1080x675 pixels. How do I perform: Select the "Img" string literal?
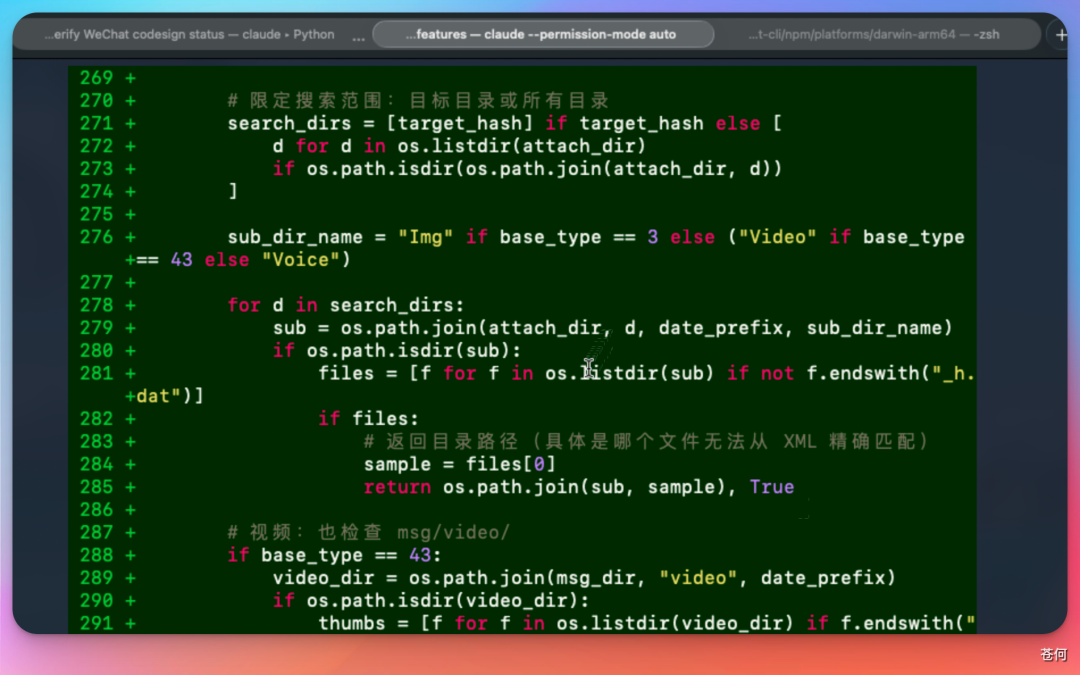pyautogui.click(x=427, y=236)
